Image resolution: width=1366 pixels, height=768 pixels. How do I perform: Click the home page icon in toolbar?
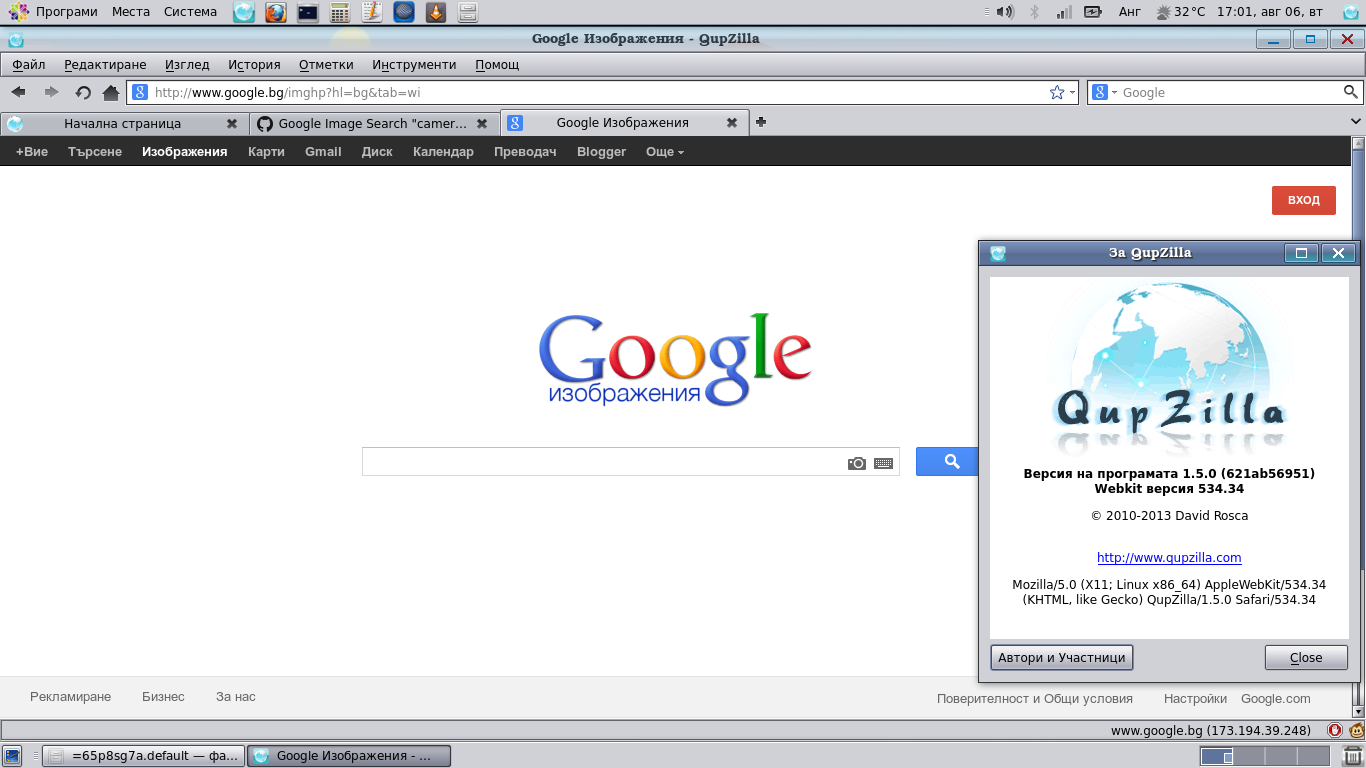tap(110, 92)
